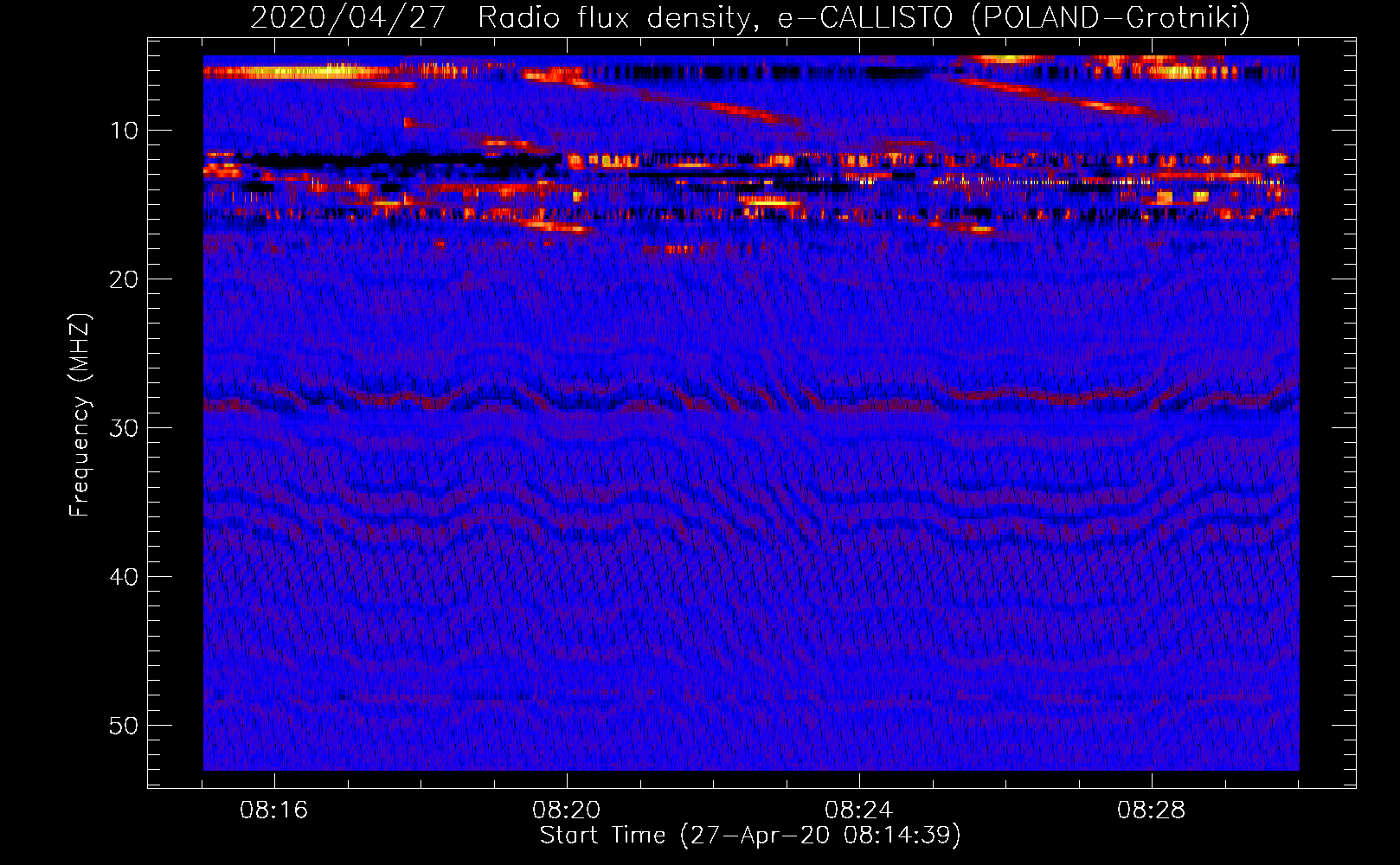This screenshot has width=1400, height=865.
Task: Click the '40' frequency tick label
Action: 124,577
